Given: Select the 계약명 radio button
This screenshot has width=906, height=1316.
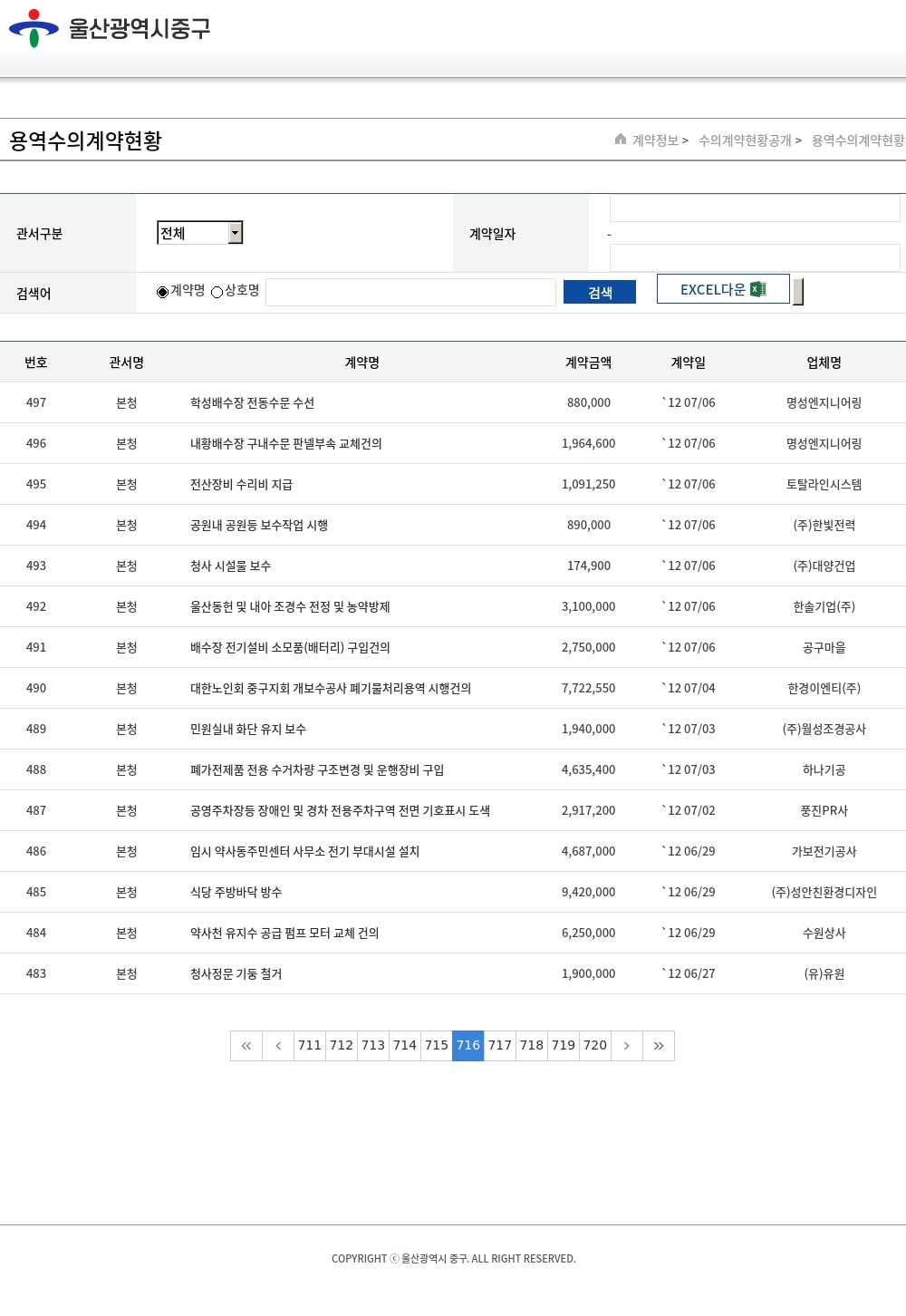Looking at the screenshot, I should 163,292.
